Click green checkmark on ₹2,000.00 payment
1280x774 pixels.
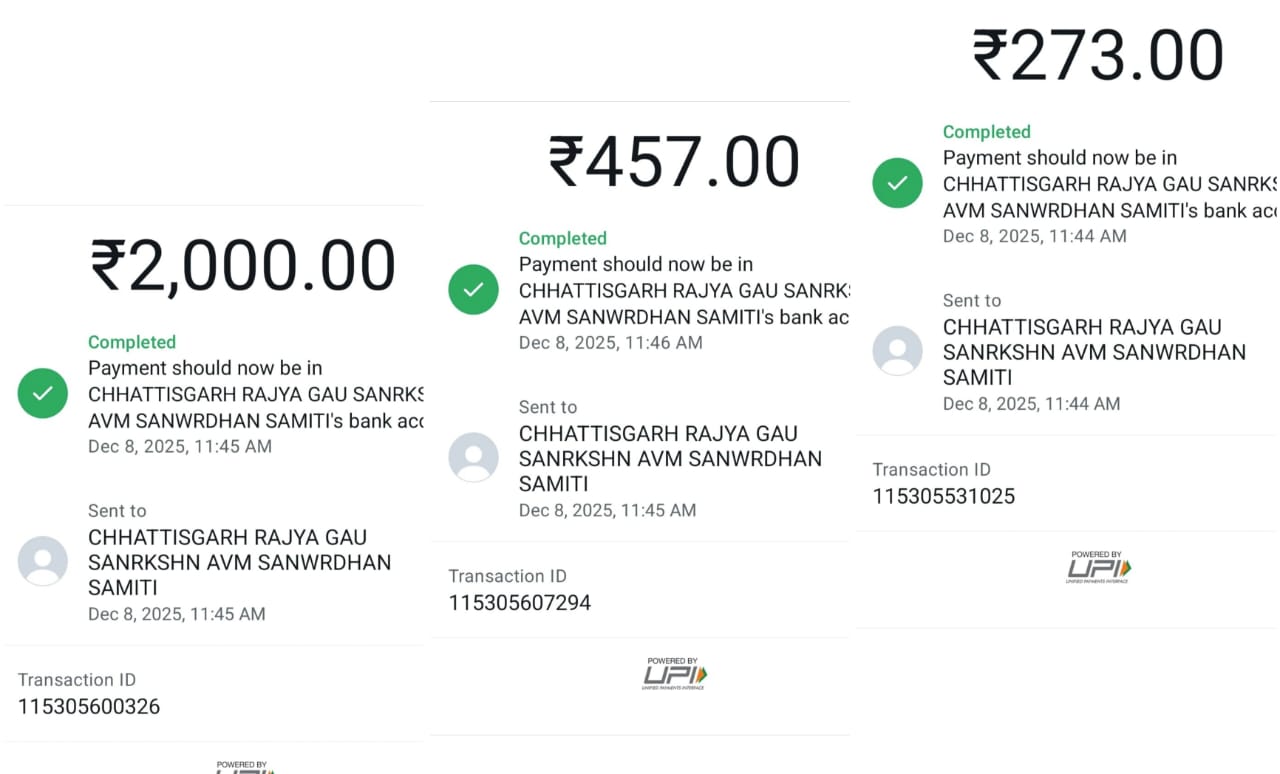tap(43, 394)
